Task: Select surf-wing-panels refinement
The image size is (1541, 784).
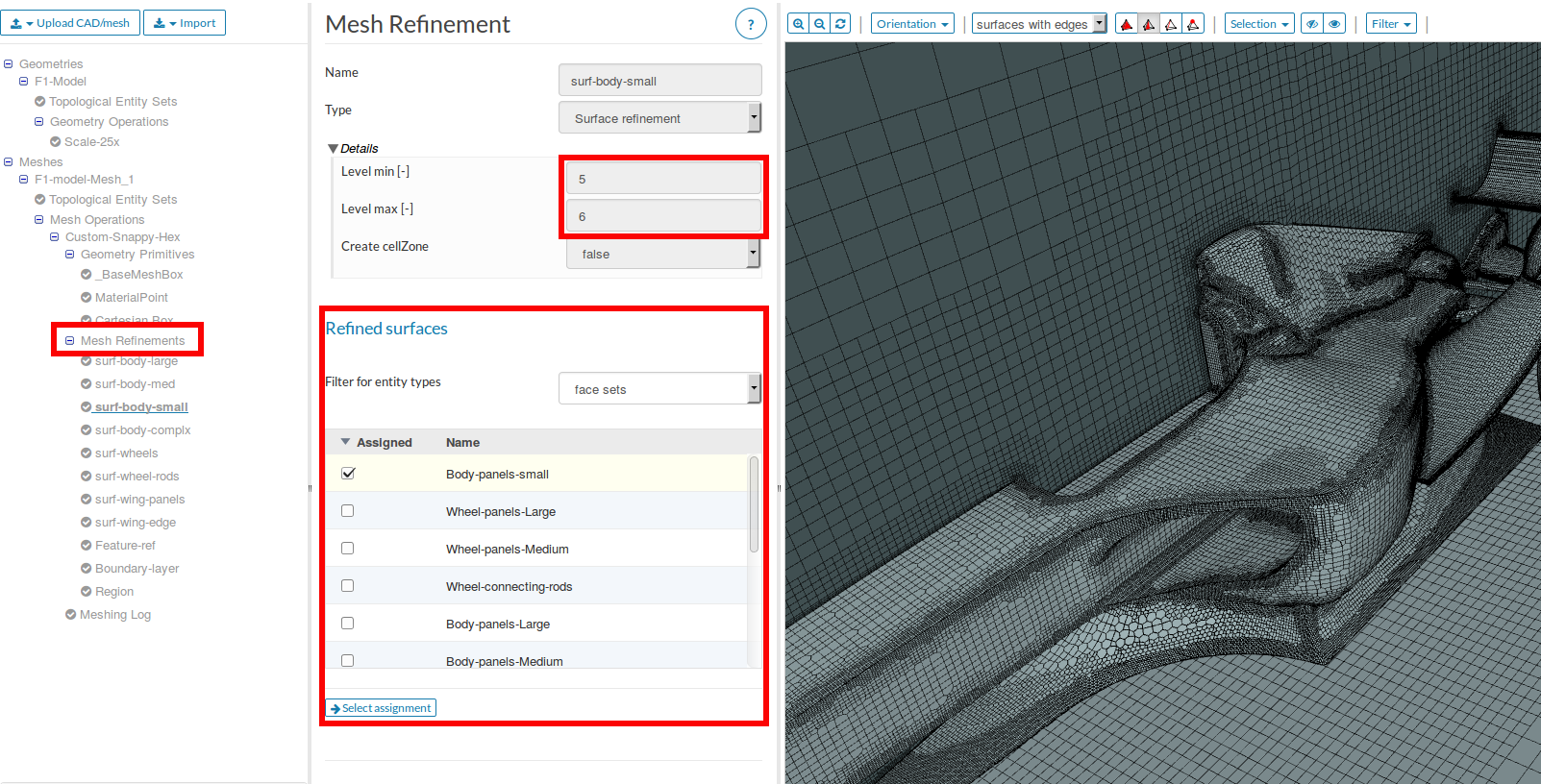Action: click(x=139, y=500)
